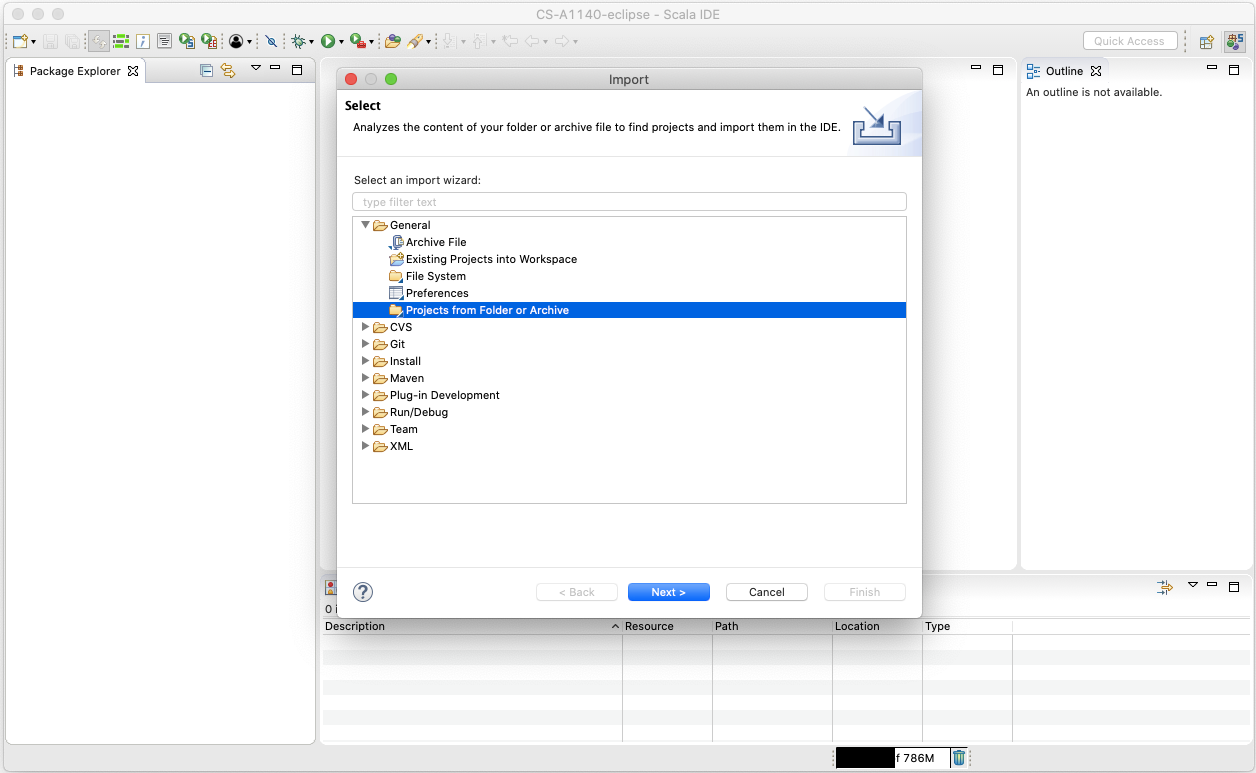This screenshot has height=773, width=1256.
Task: Select the Package Explorer tab
Action: 74,71
